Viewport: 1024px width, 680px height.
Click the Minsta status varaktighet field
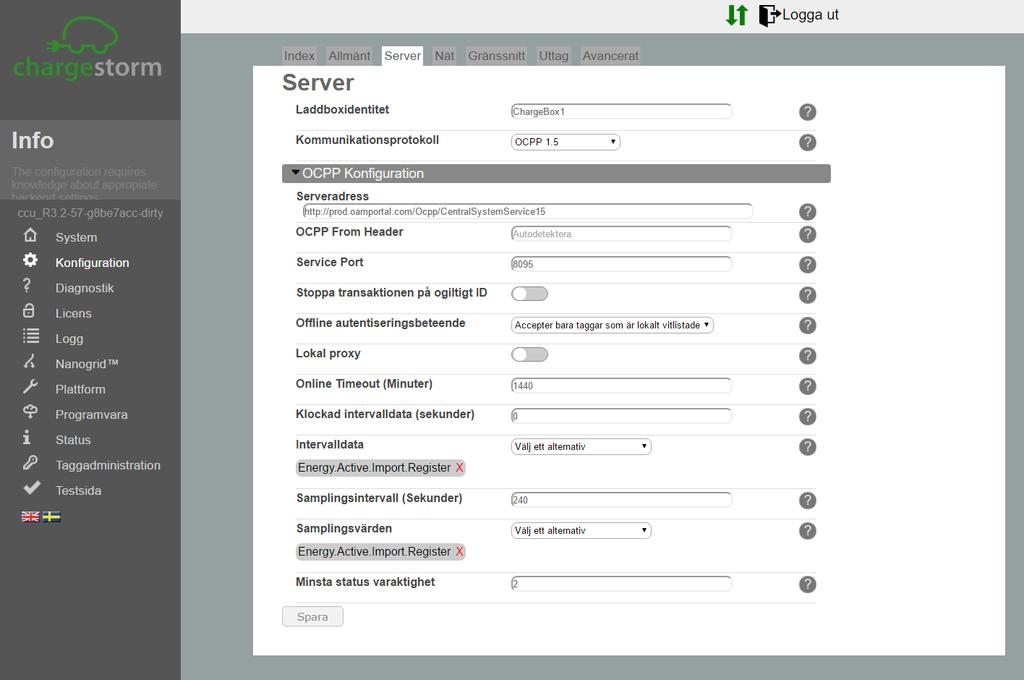click(621, 583)
